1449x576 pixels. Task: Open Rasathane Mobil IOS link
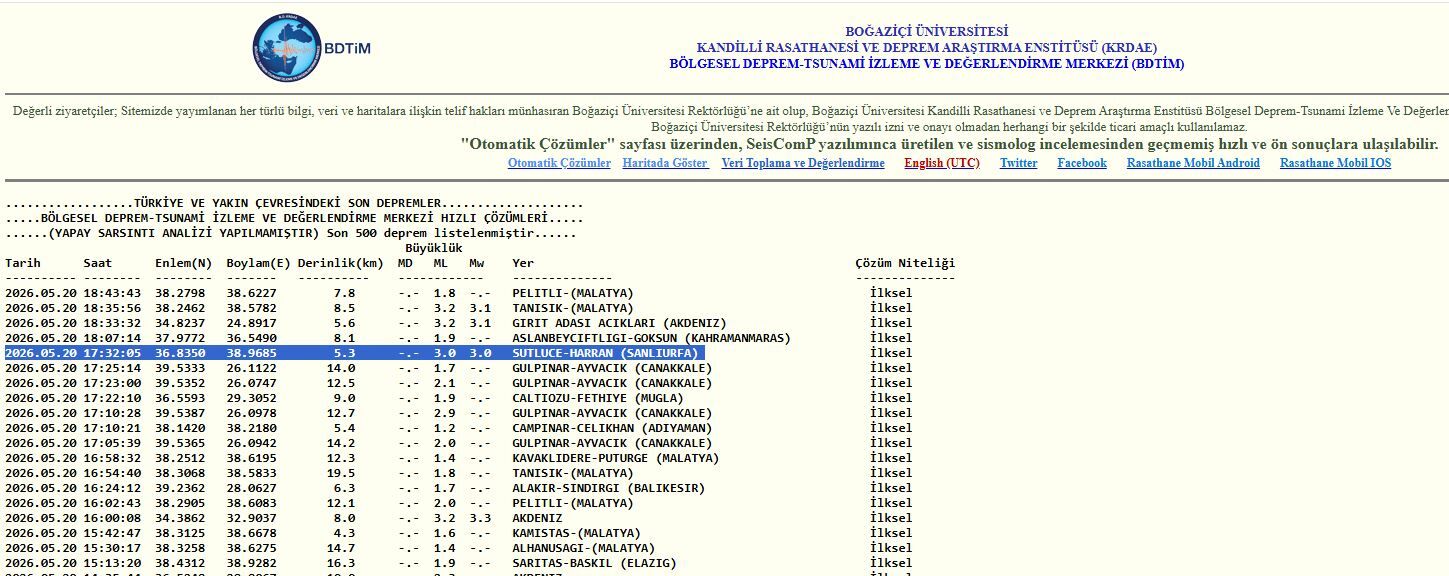click(x=1335, y=163)
